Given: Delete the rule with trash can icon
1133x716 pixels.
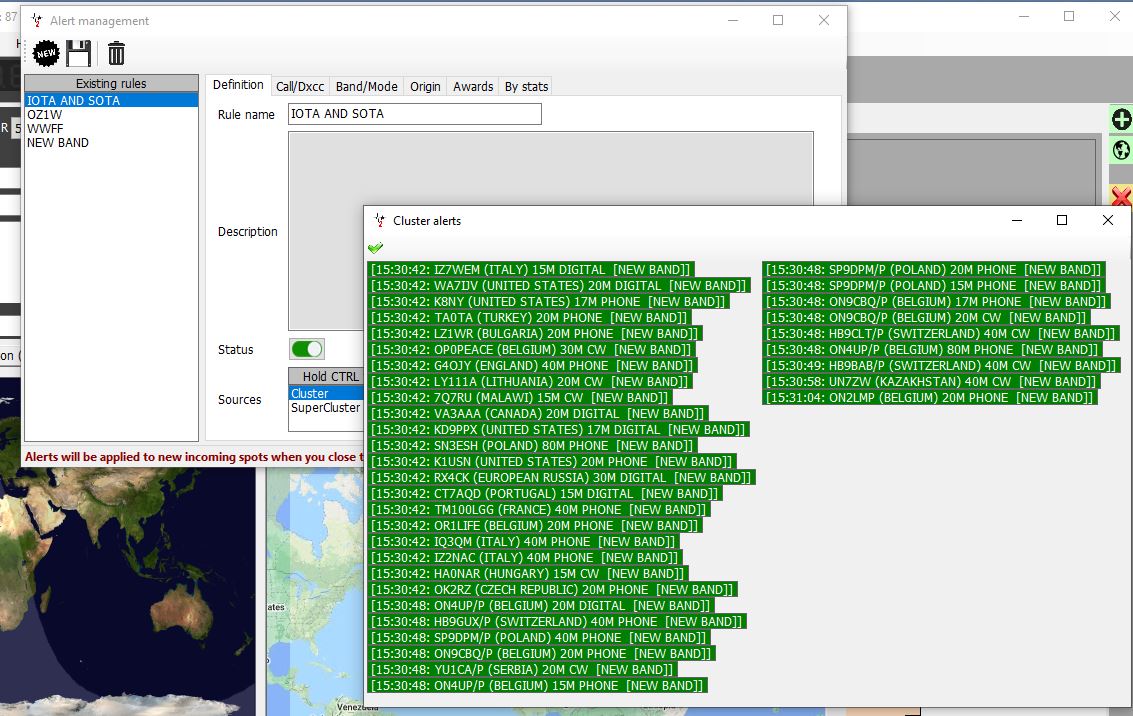Looking at the screenshot, I should (x=116, y=53).
